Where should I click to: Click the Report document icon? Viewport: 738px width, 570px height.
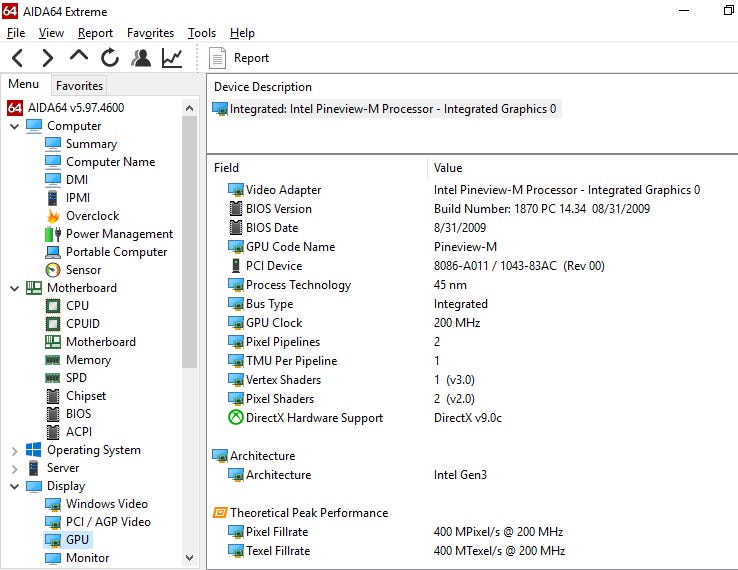pyautogui.click(x=217, y=58)
